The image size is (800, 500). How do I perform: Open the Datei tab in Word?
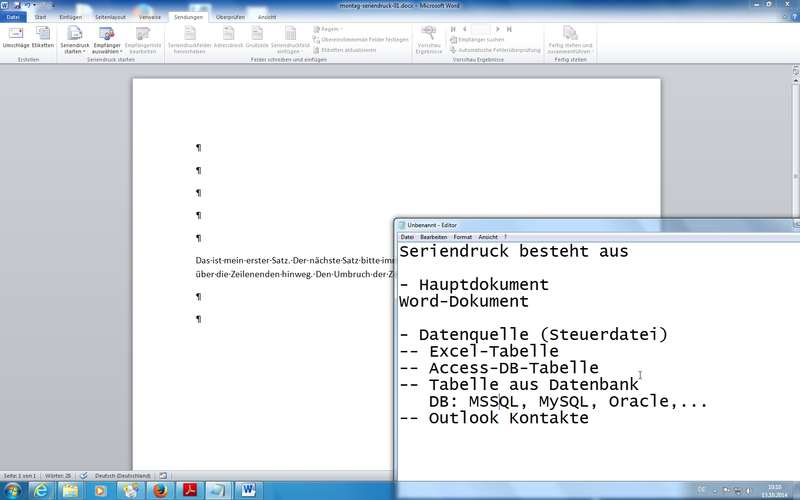(13, 17)
